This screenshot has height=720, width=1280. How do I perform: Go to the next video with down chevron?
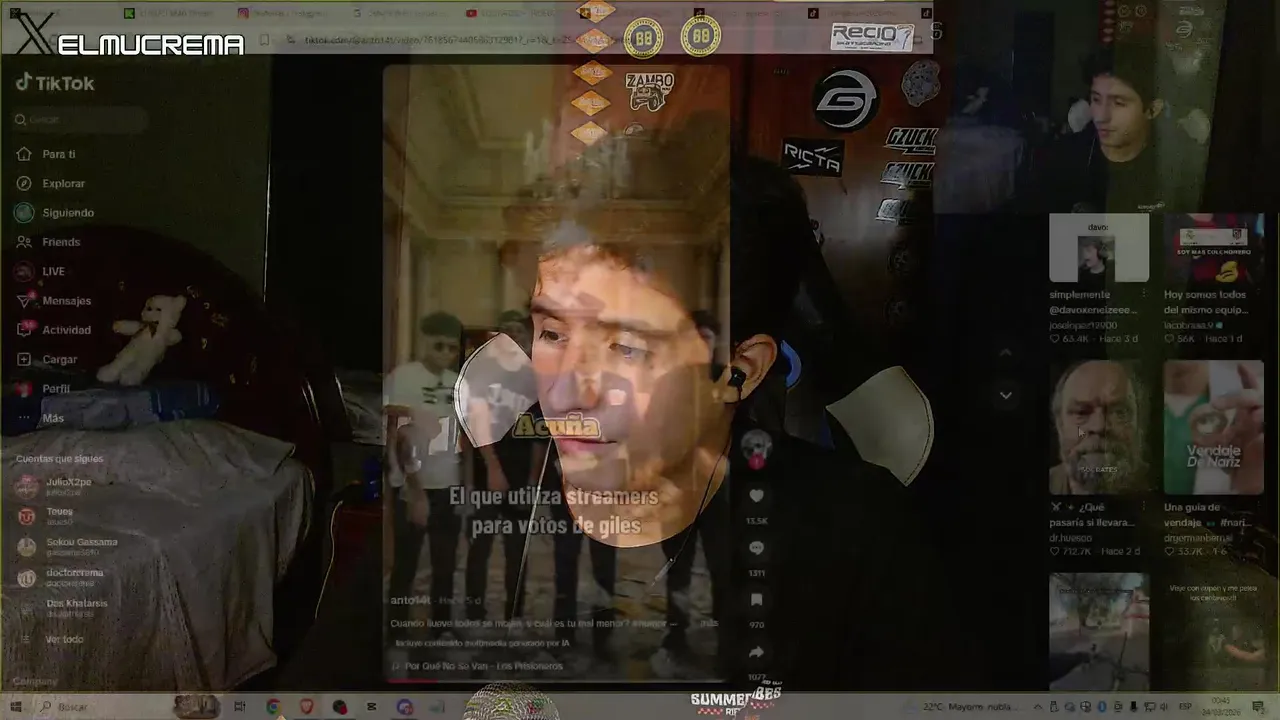click(1006, 395)
